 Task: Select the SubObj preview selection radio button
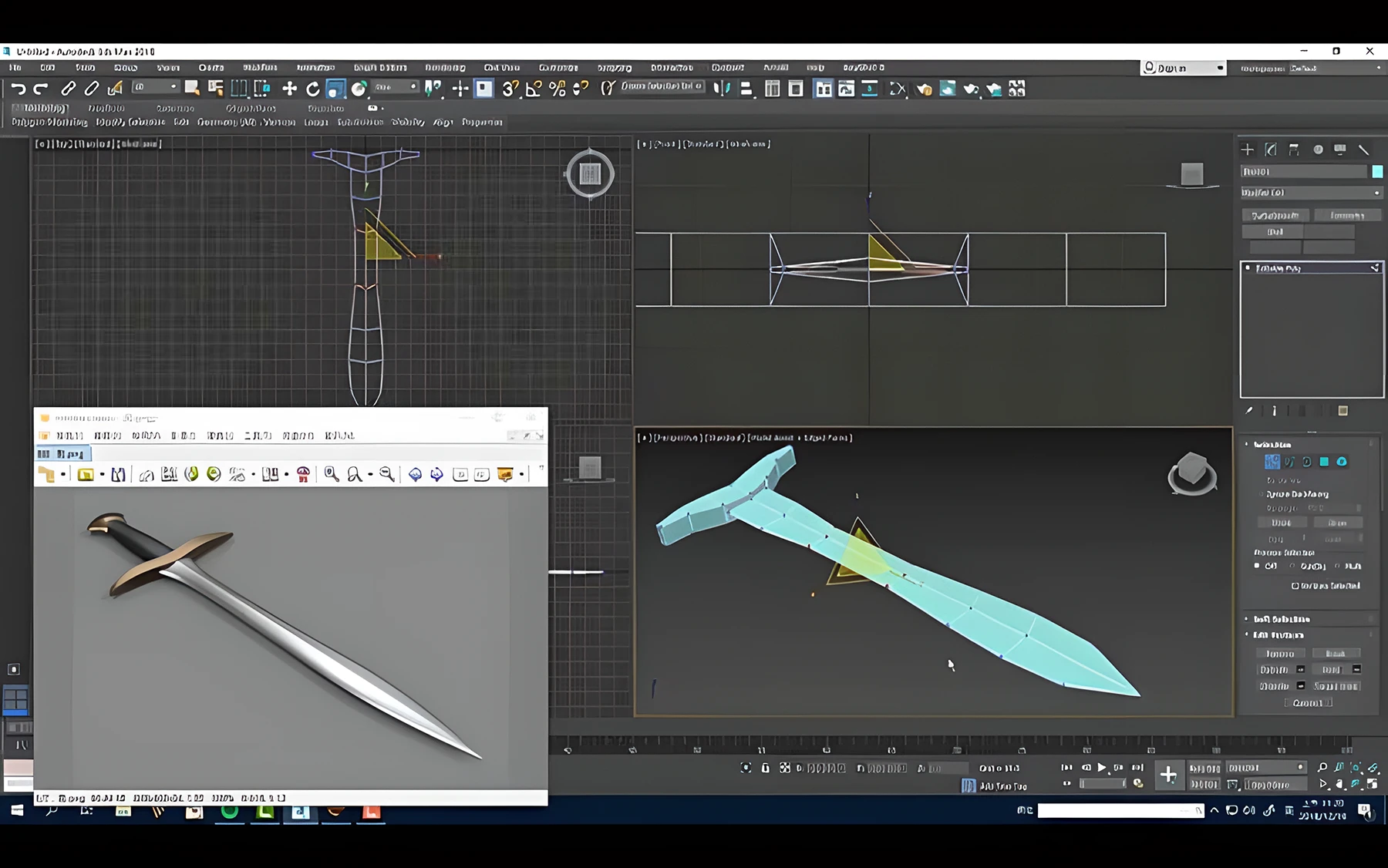point(1293,567)
